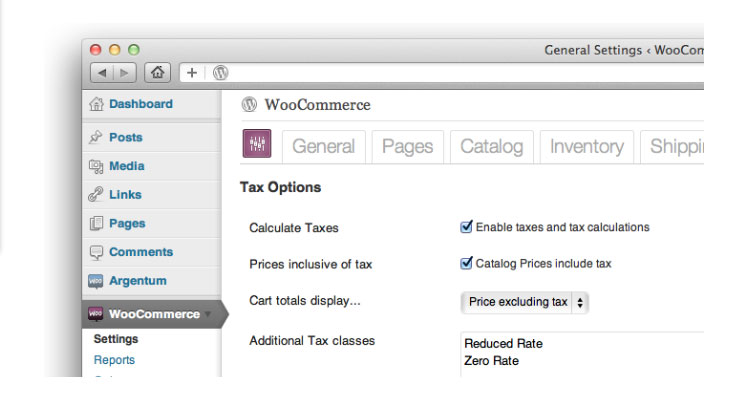Viewport: 737px width, 402px height.
Task: Click the Posts pushpin icon in sidebar
Action: [96, 138]
